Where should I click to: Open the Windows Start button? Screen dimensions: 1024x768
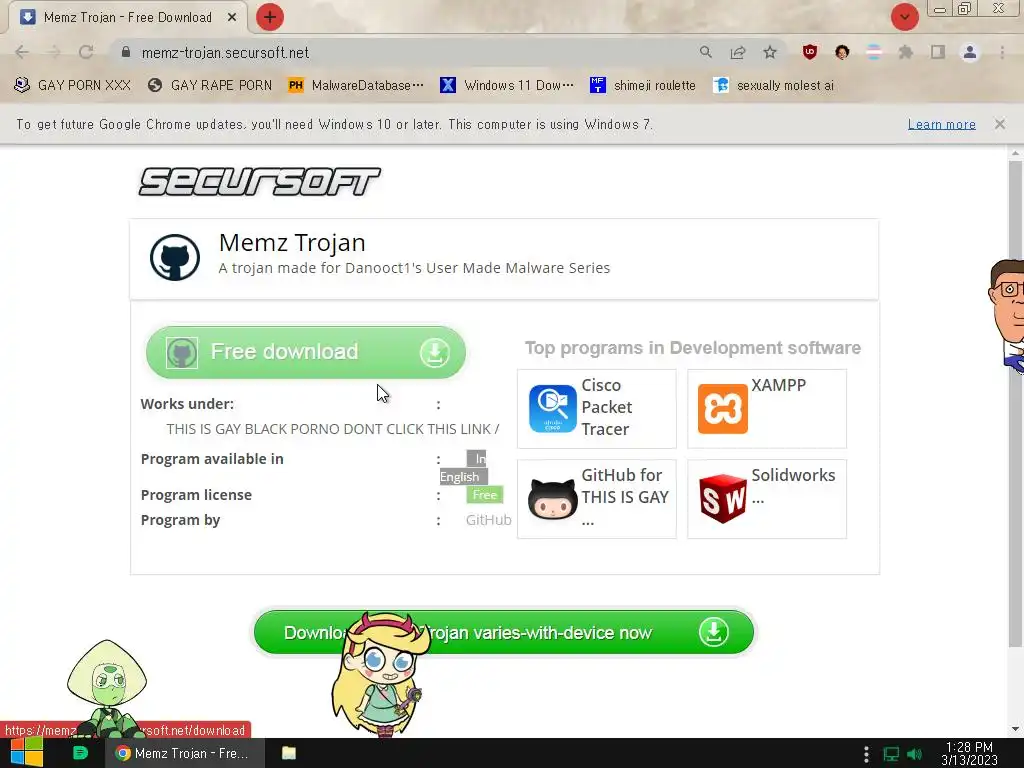click(26, 753)
